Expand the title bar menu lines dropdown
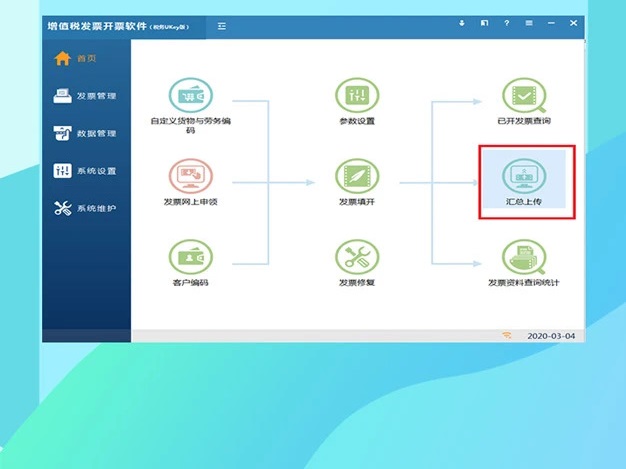 529,23
